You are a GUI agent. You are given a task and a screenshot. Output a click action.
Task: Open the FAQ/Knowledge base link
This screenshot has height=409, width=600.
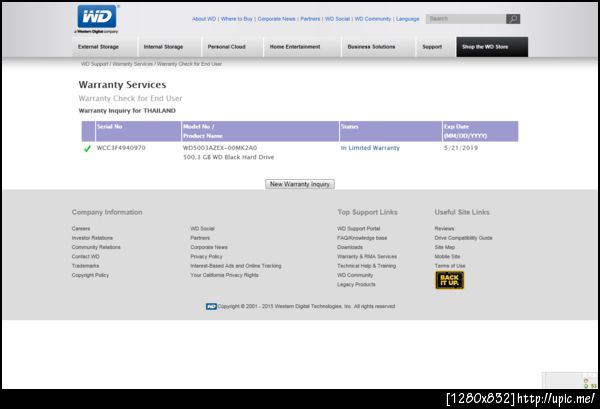tap(362, 238)
